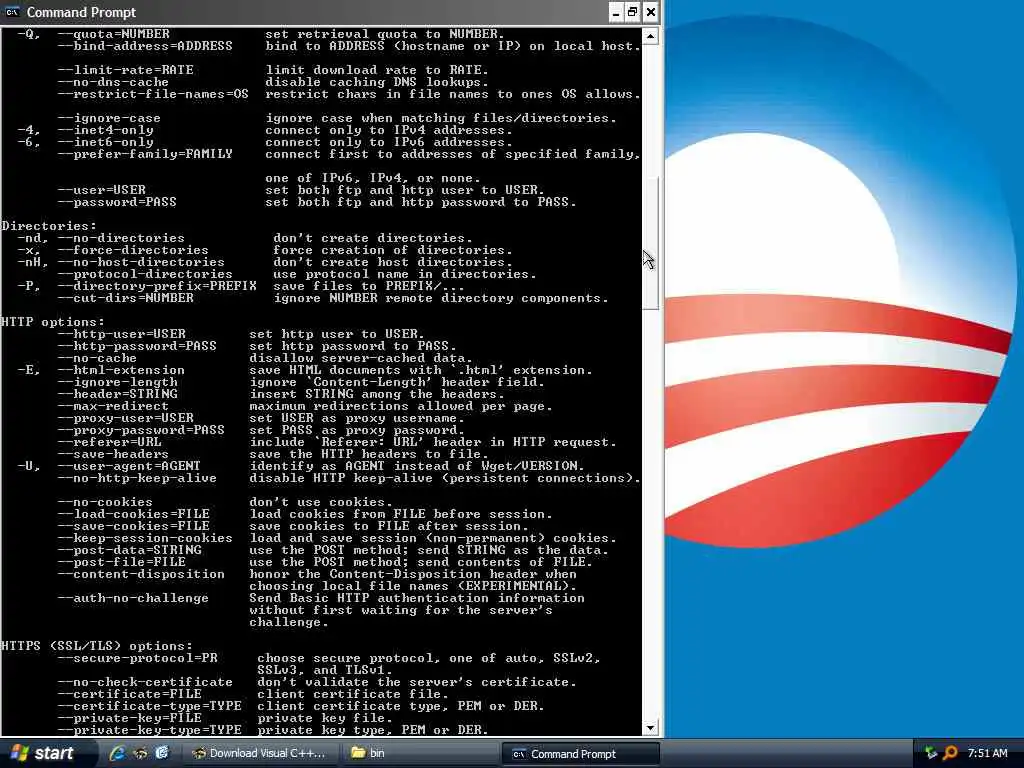Click the scrollbar down arrow in Command Prompt
1024x768 pixels.
(x=650, y=728)
